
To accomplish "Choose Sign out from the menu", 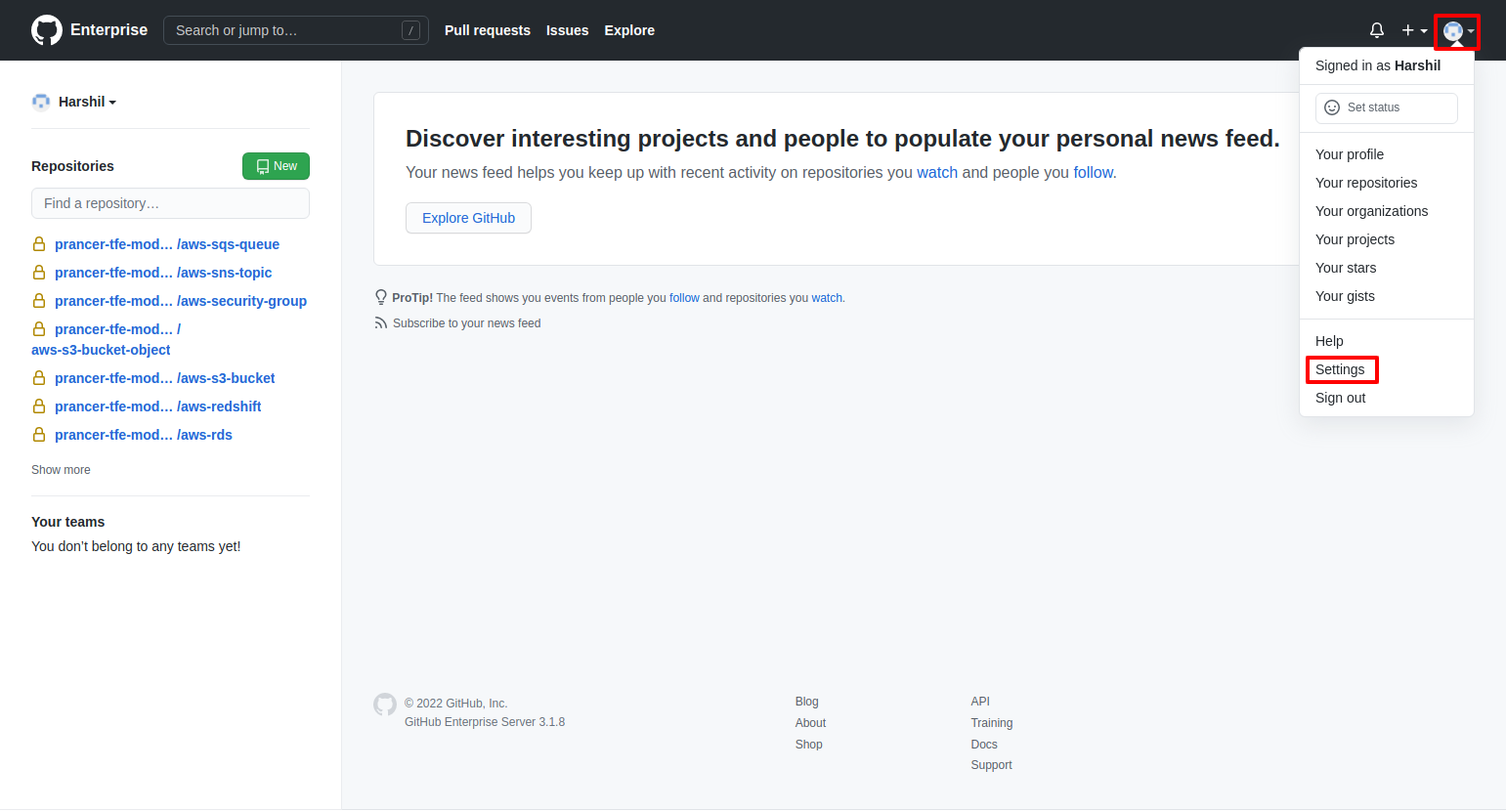I will (x=1341, y=398).
